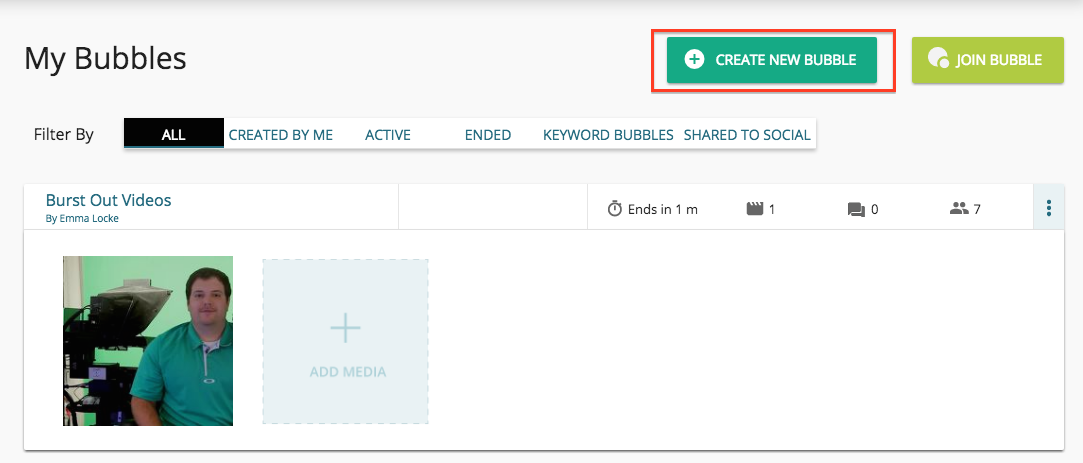Show only Active bubbles
The height and width of the screenshot is (463, 1083).
coord(388,134)
